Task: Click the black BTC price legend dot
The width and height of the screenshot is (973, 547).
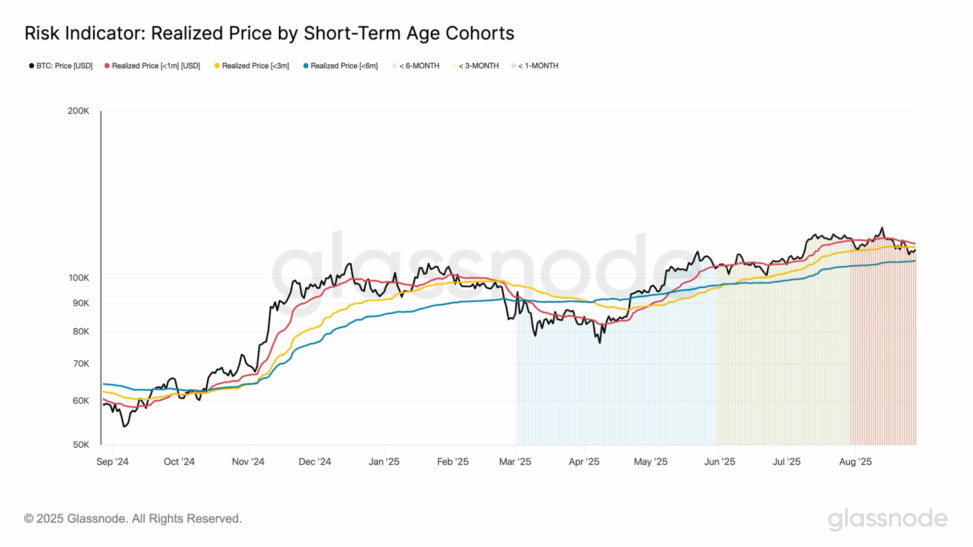Action: point(32,66)
